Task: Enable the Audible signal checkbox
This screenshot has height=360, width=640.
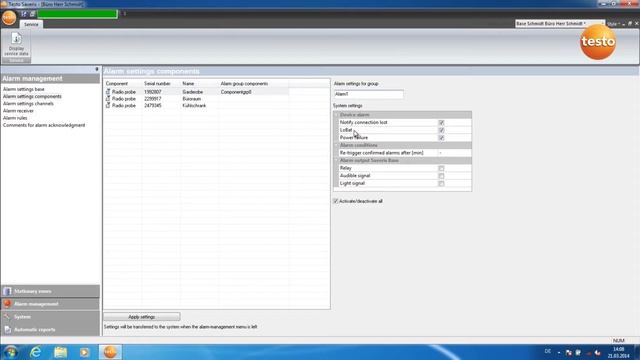Action: click(x=441, y=176)
